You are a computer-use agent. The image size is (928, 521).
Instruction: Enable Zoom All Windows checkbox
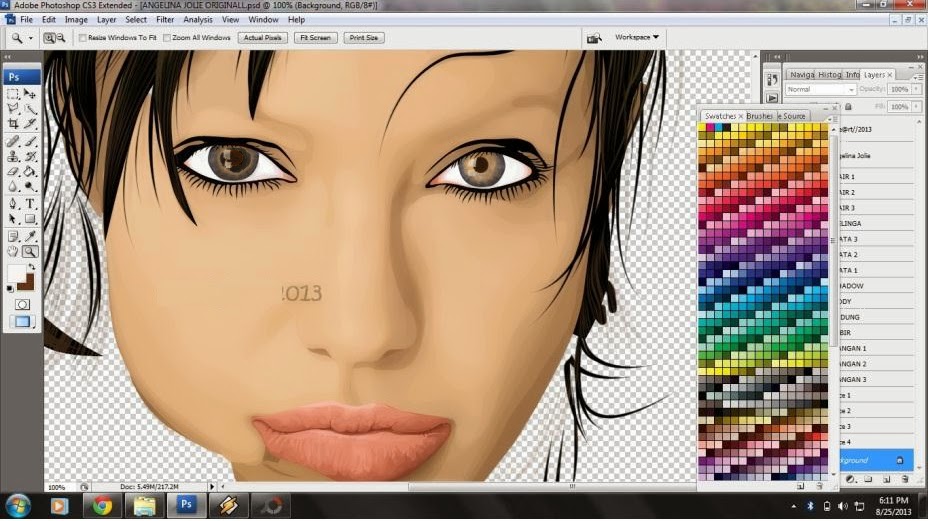tap(167, 38)
